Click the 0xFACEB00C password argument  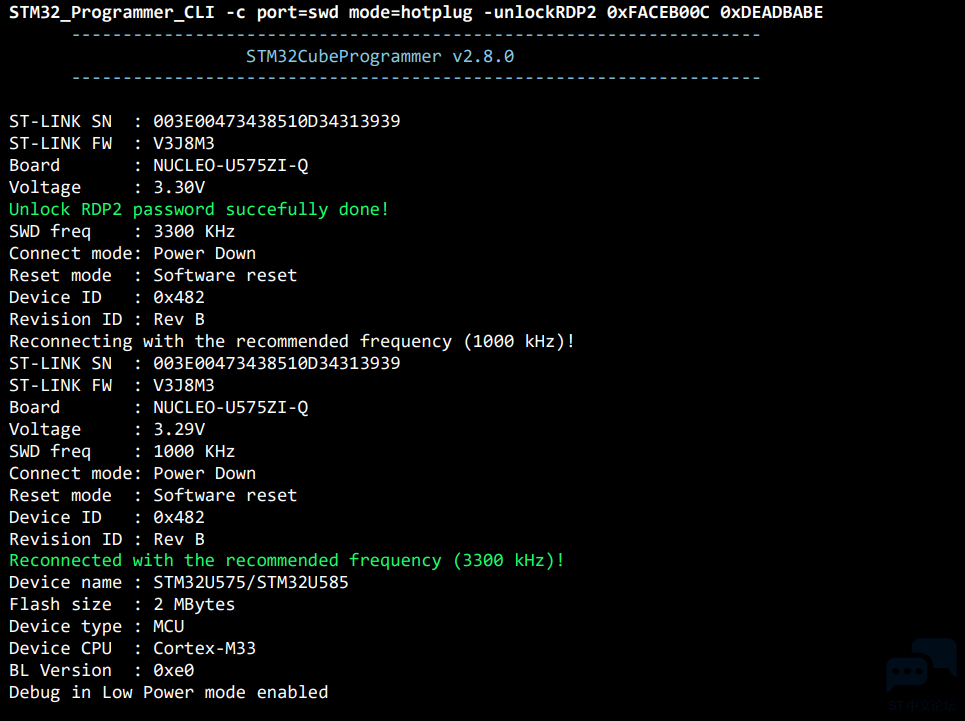tap(657, 12)
